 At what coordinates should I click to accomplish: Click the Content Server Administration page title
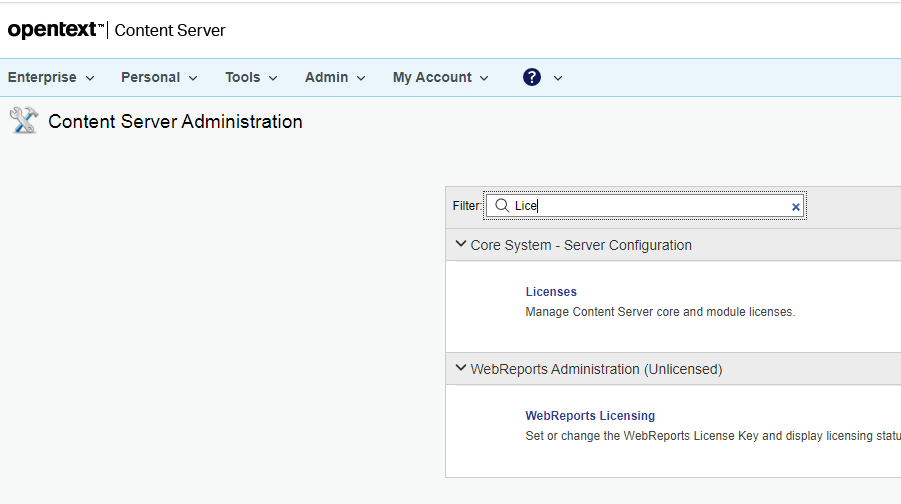coord(175,121)
